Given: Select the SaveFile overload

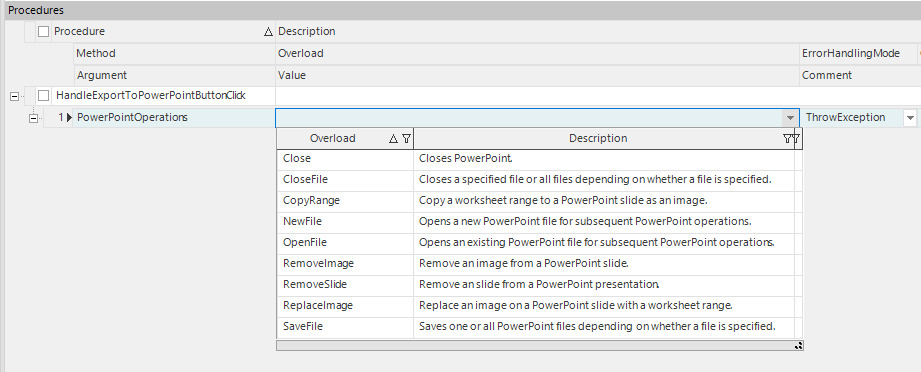Looking at the screenshot, I should 345,326.
